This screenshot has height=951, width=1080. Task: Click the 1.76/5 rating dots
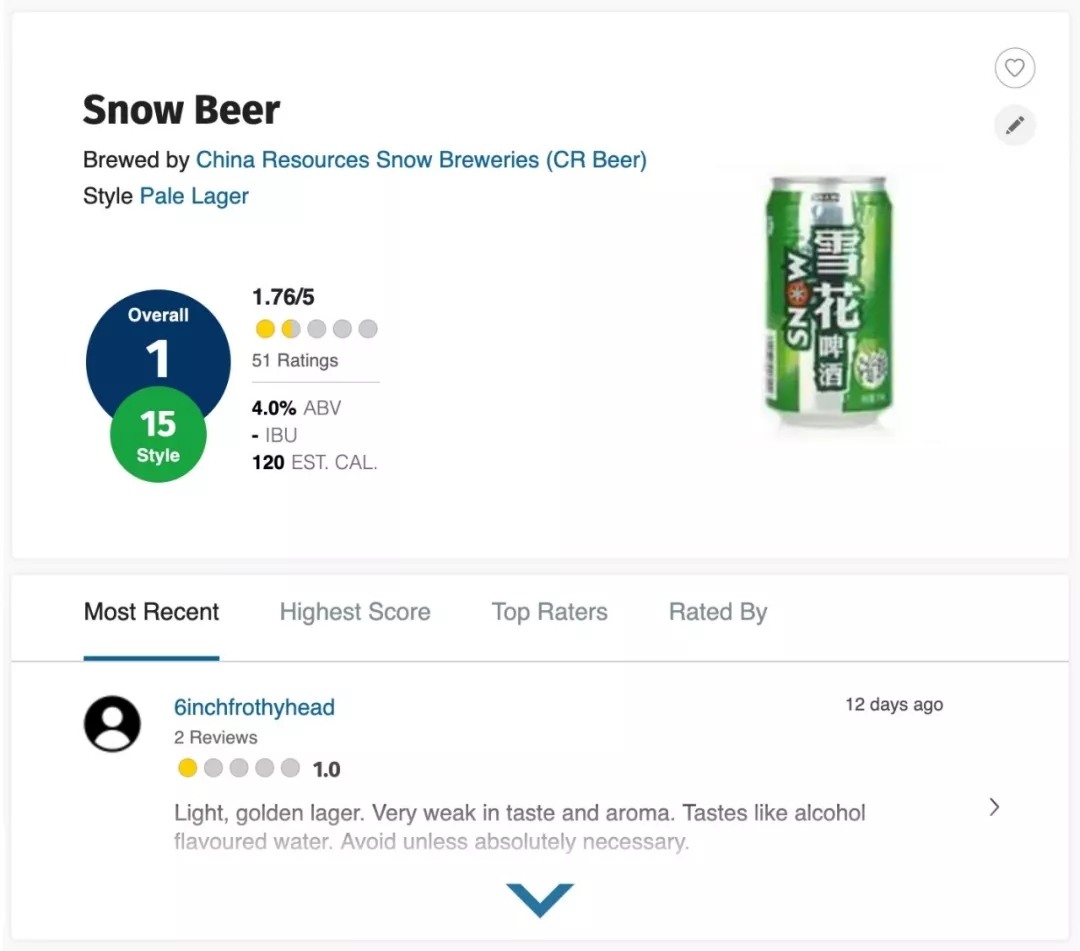[x=316, y=329]
